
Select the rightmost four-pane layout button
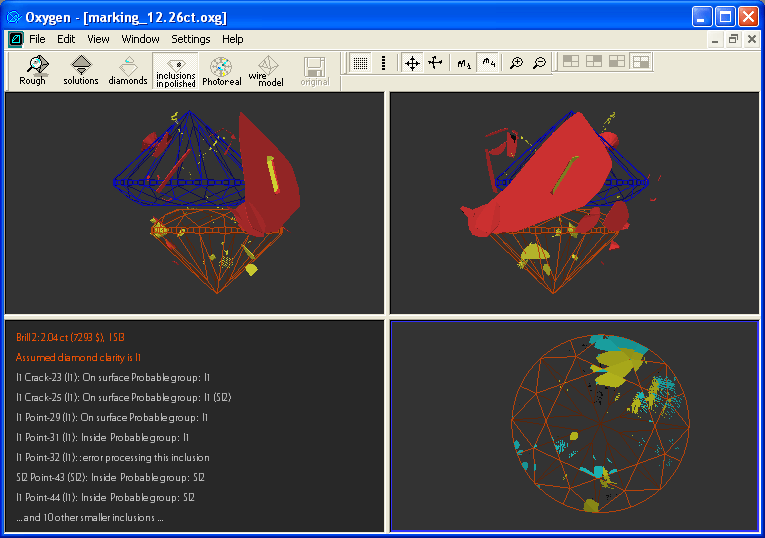coord(641,63)
